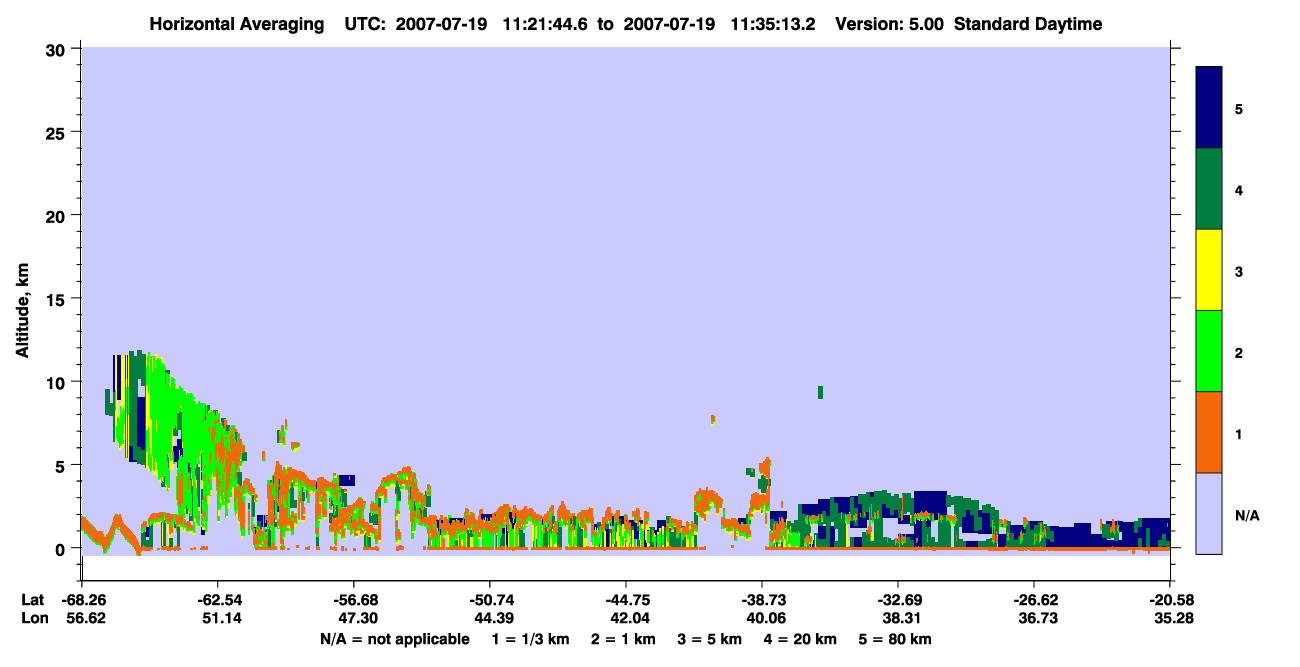Click the bright green colorbar segment labeled 2
1300x667 pixels.
click(x=1209, y=351)
